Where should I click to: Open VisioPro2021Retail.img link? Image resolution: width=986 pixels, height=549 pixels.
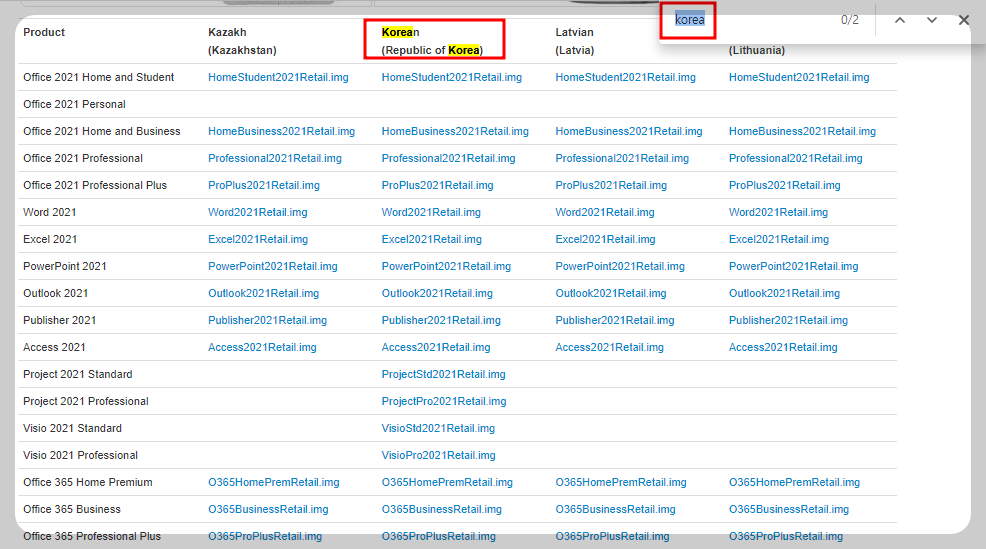pos(438,456)
